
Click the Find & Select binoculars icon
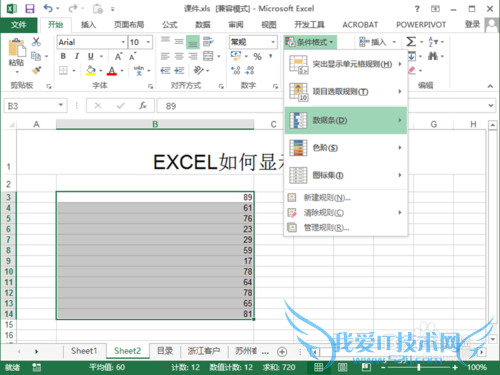click(x=433, y=56)
